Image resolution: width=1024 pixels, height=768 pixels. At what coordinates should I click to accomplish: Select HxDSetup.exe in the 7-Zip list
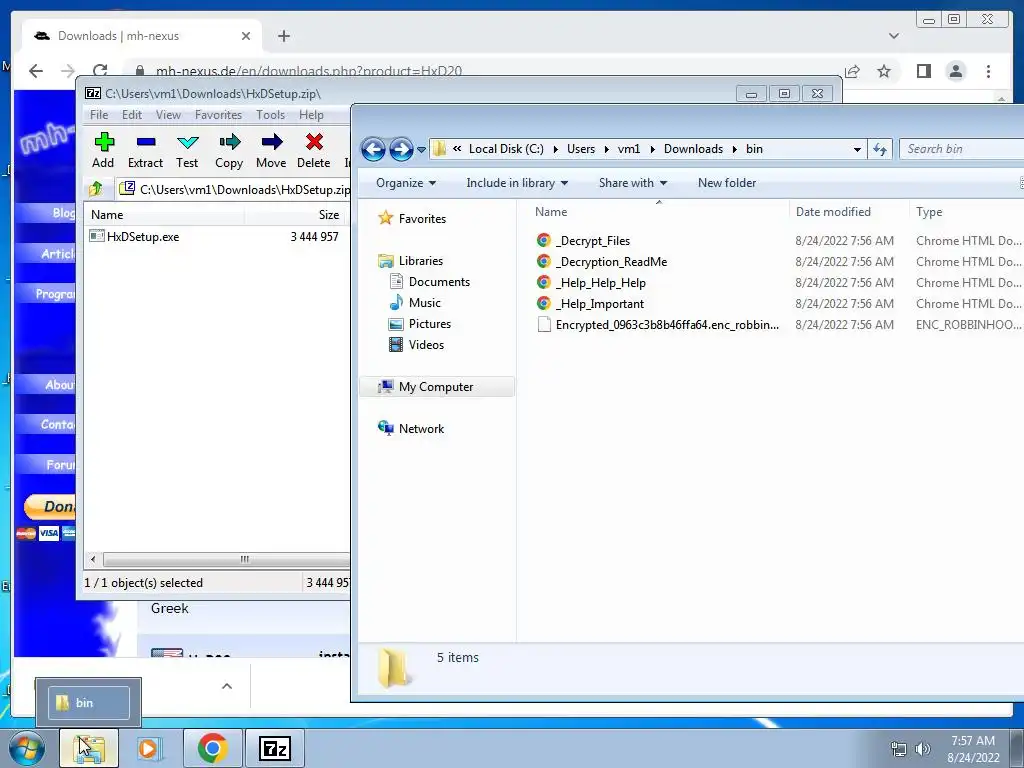pos(143,236)
